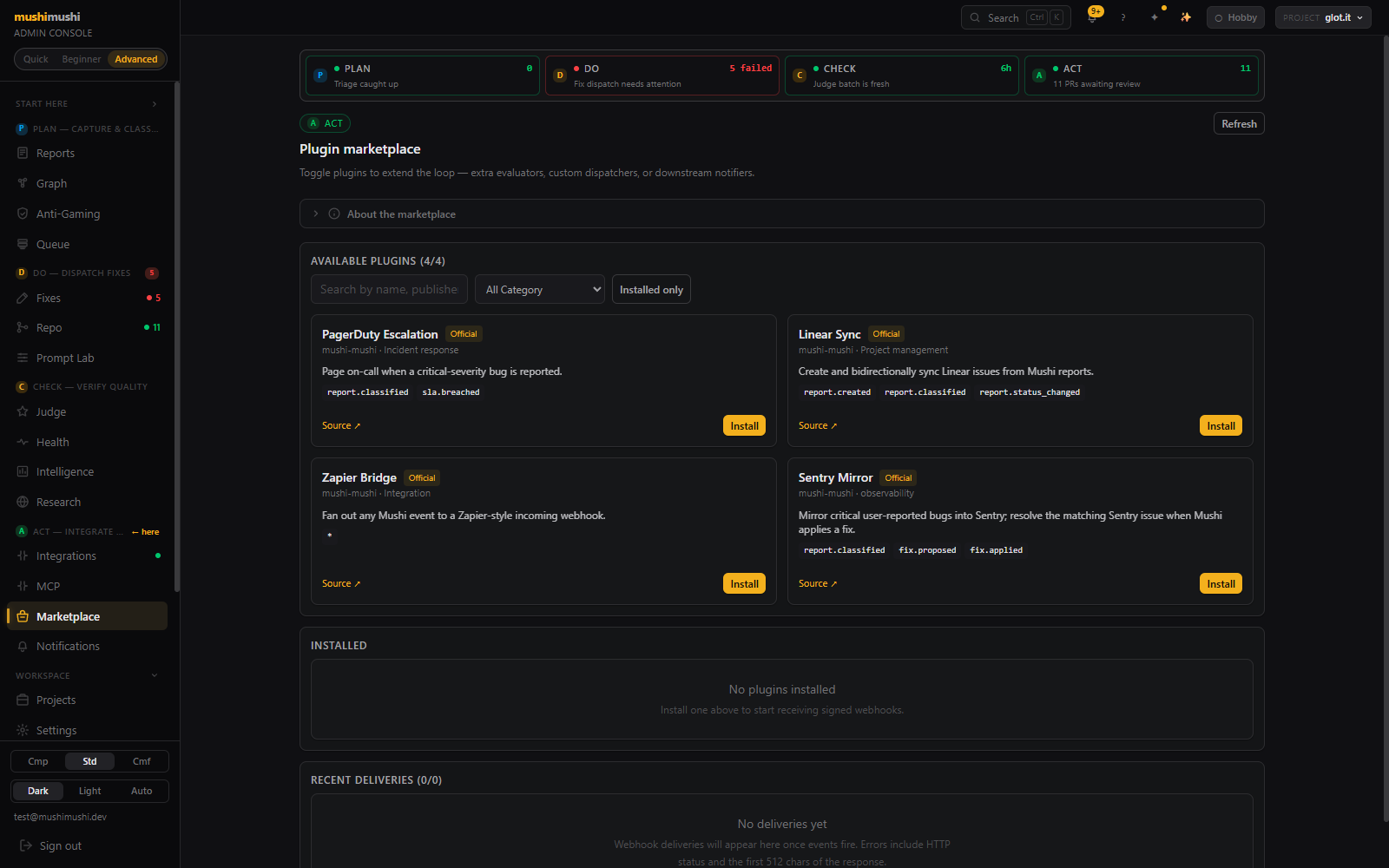
Task: Open the All Category dropdown
Action: click(x=540, y=289)
